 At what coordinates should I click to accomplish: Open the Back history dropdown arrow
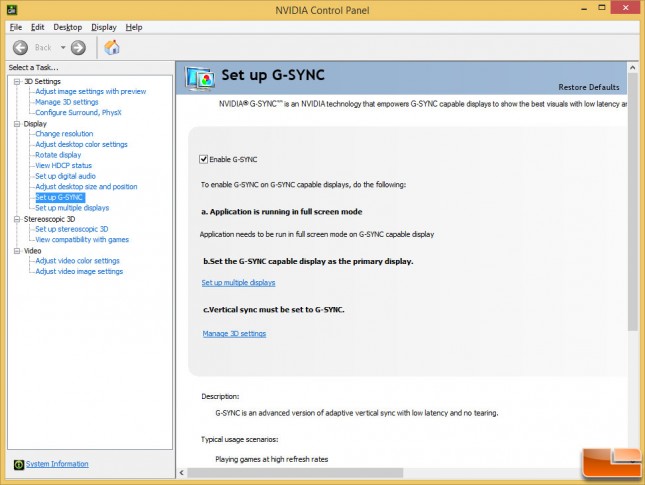coord(63,48)
